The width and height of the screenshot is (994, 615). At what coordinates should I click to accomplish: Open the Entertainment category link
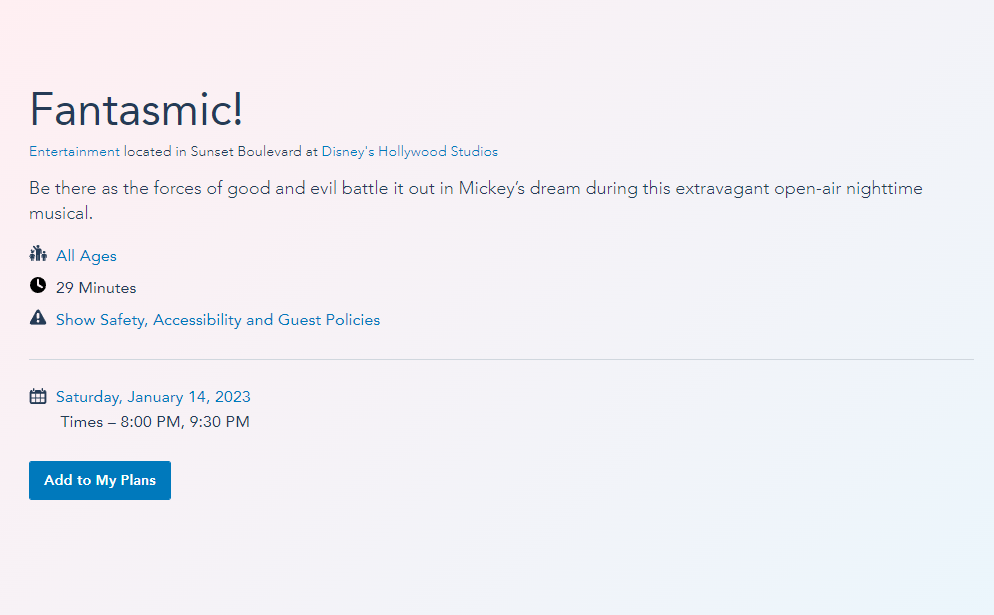[x=74, y=152]
